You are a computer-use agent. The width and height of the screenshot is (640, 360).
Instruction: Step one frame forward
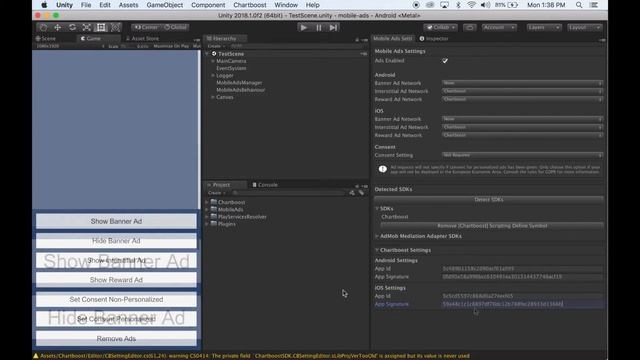(x=333, y=28)
